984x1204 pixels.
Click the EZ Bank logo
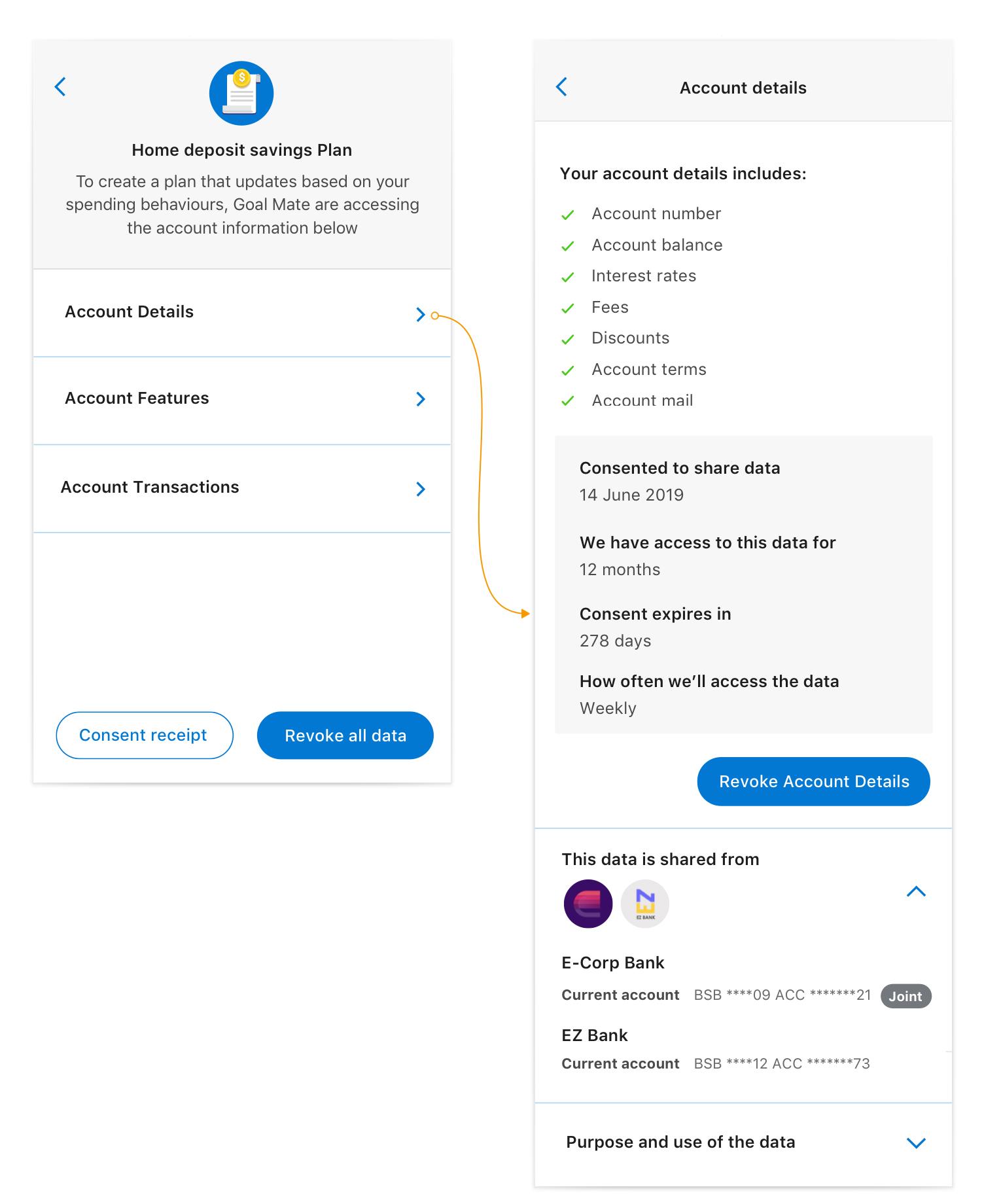click(x=644, y=904)
